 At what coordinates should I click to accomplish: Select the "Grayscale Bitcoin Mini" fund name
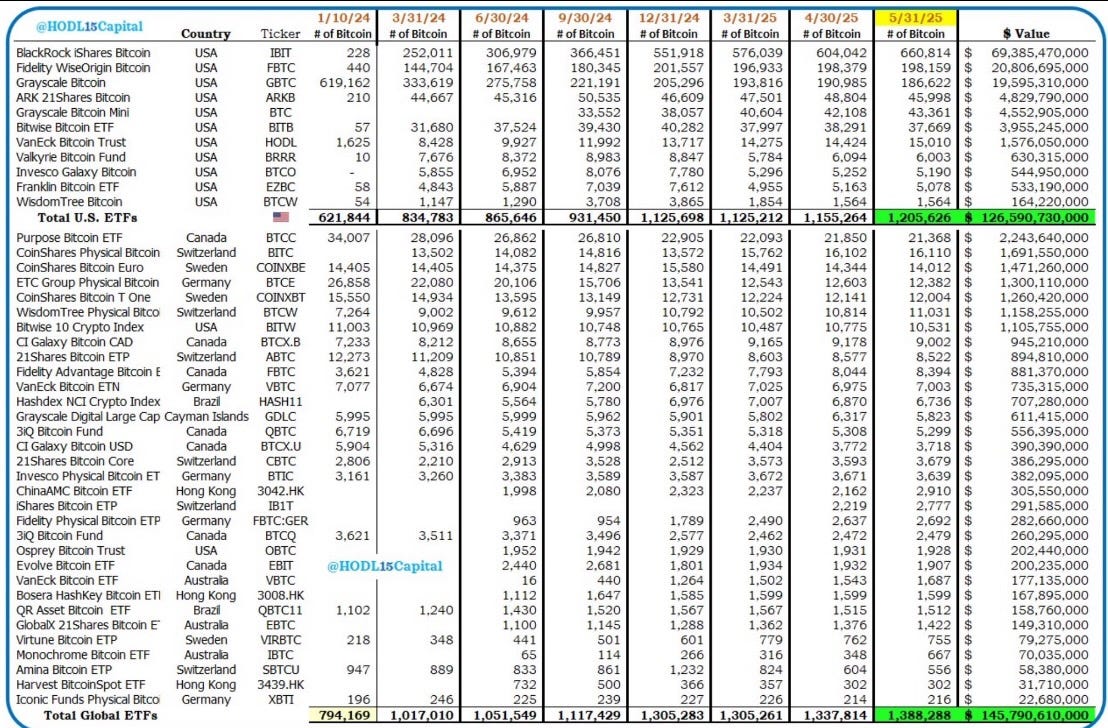[73, 112]
